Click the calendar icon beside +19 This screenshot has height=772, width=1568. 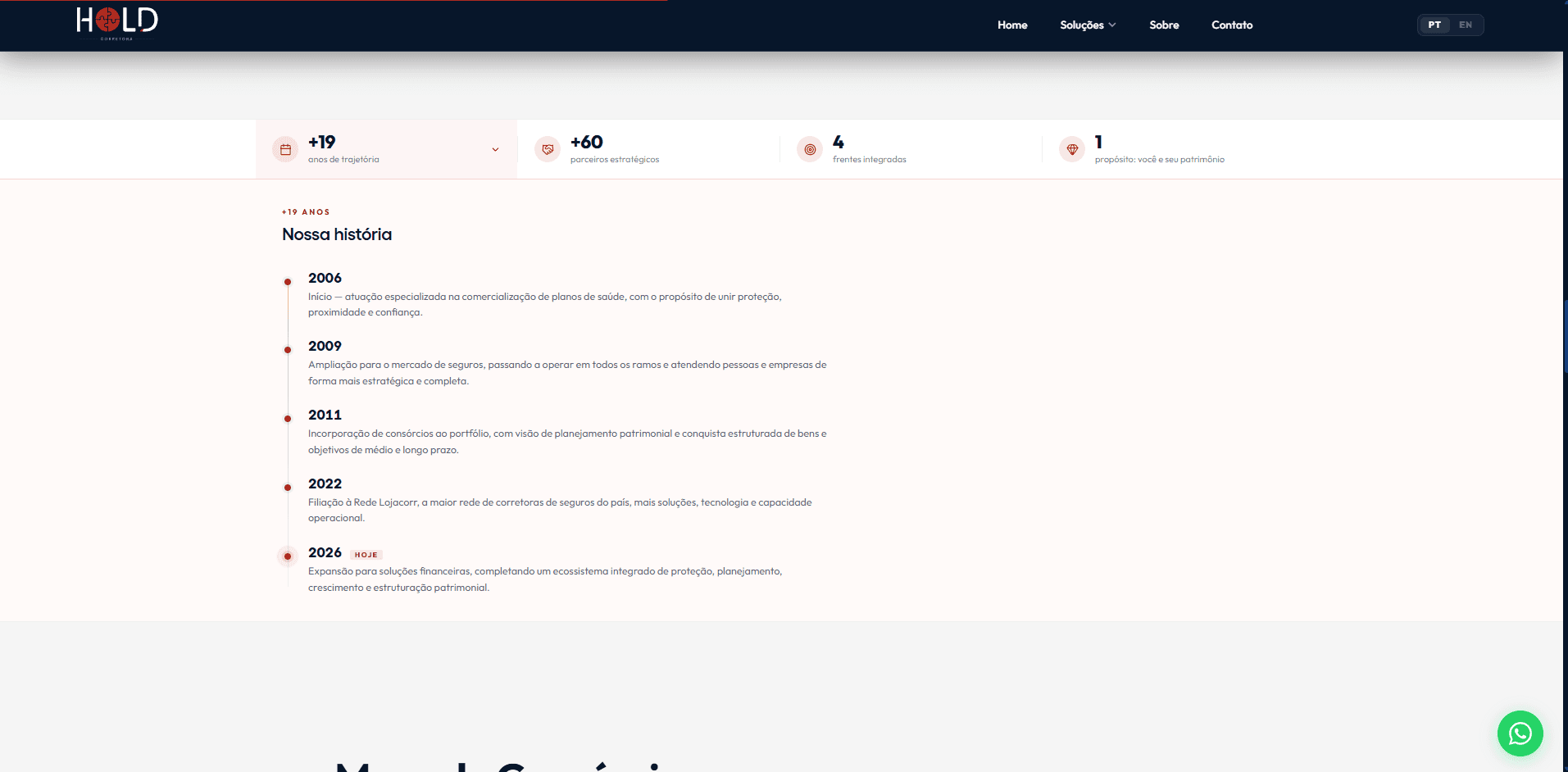tap(285, 149)
